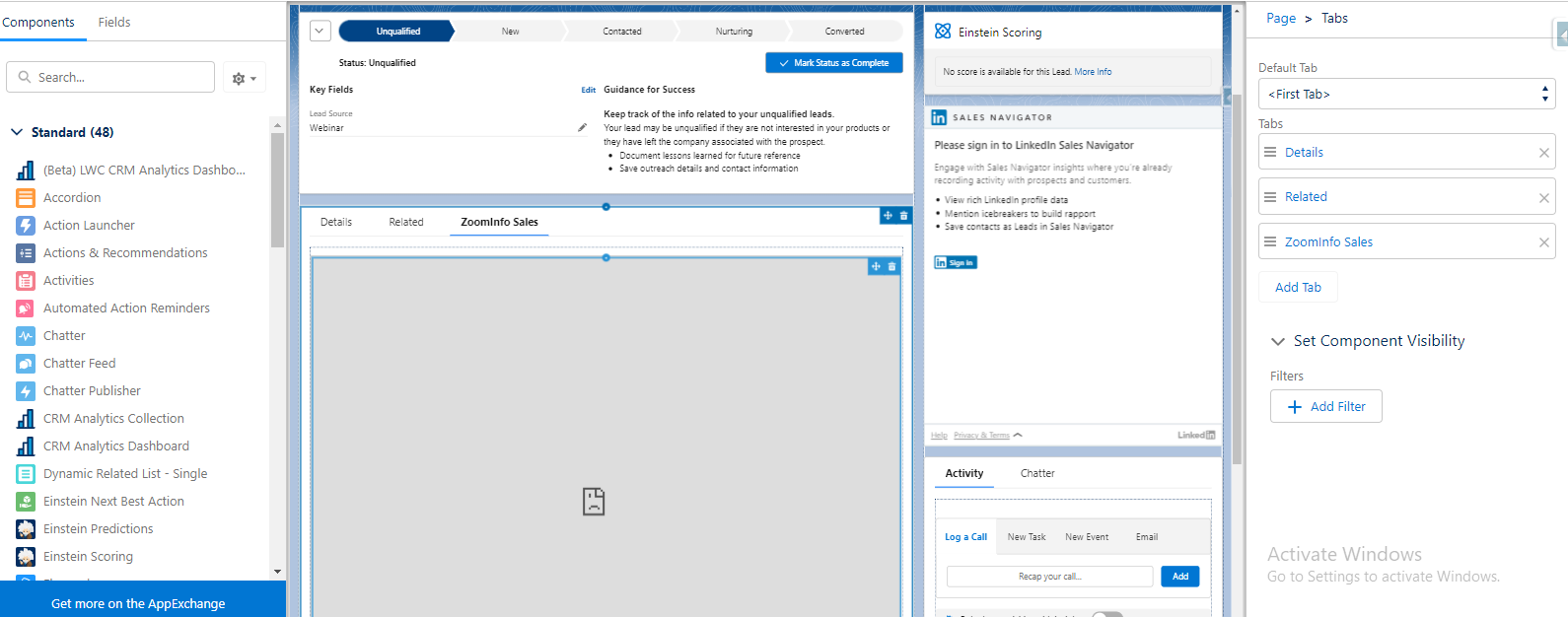Open the component list settings gear dropdown
This screenshot has height=617, width=1568.
point(244,78)
